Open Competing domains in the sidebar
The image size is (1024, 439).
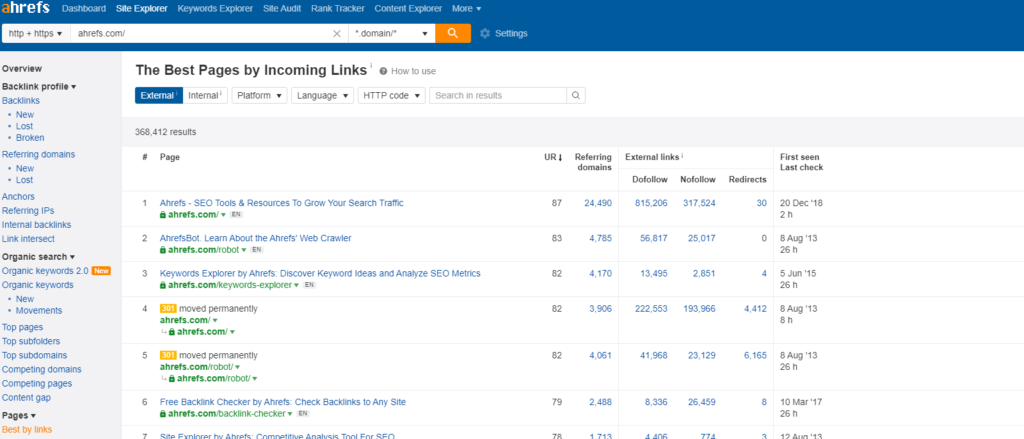tap(42, 369)
